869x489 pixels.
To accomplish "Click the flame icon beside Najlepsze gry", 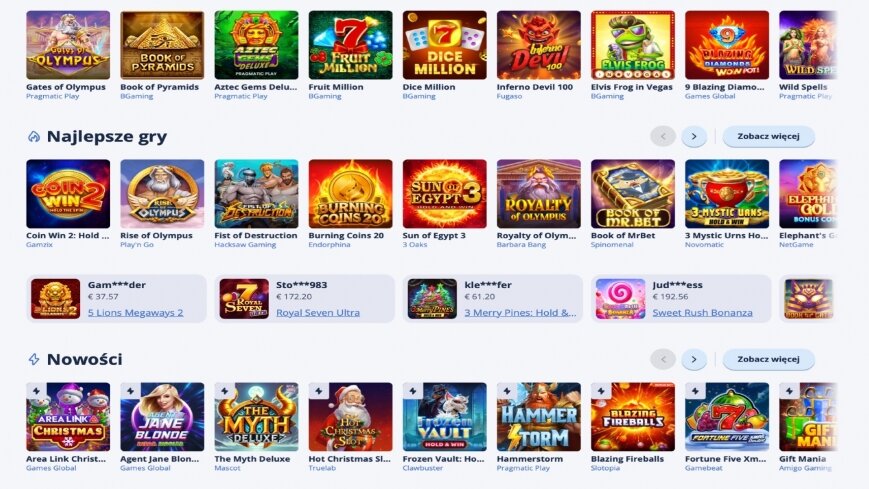I will point(34,136).
